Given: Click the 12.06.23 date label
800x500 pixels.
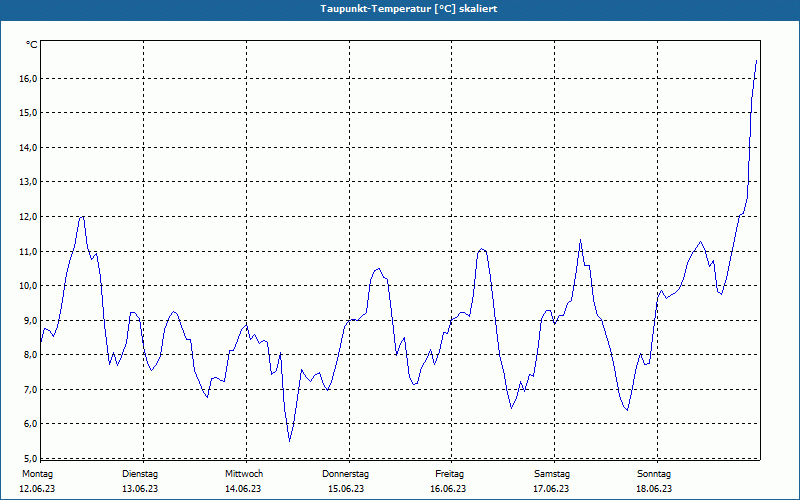Looking at the screenshot, I should 37,489.
